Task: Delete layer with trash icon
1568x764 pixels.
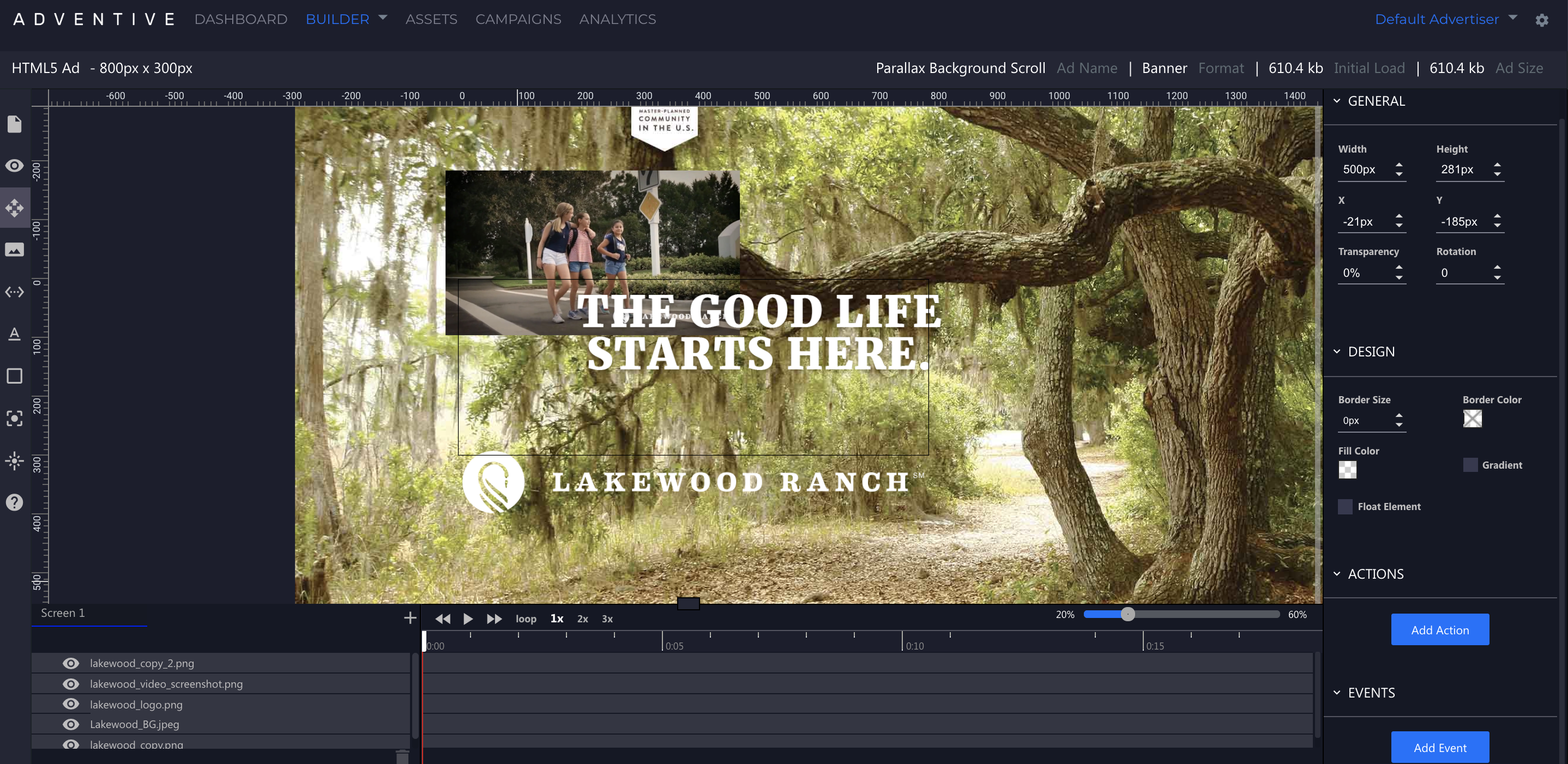Action: [402, 757]
